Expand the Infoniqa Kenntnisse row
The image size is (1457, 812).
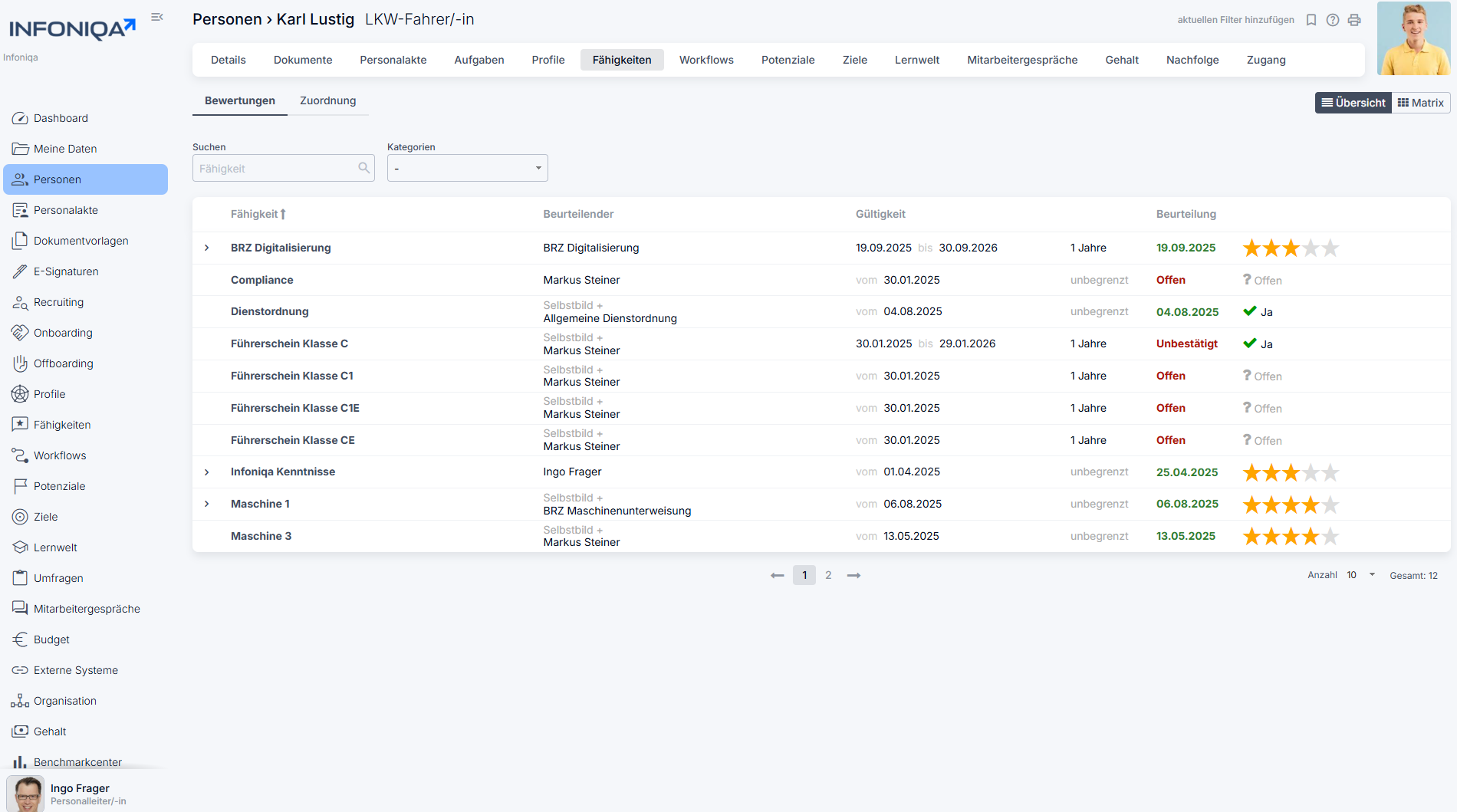pos(207,472)
